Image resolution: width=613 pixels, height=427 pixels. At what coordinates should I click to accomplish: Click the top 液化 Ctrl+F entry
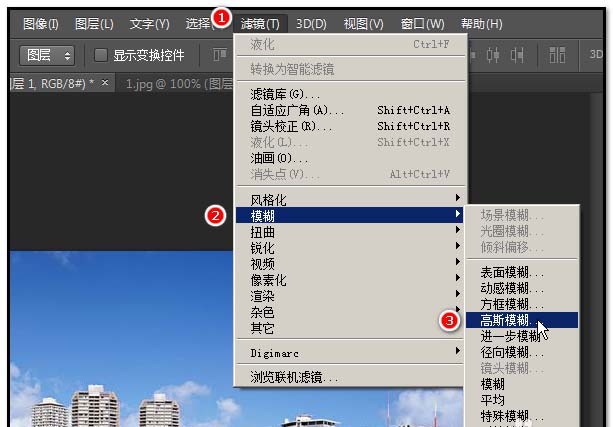(351, 45)
